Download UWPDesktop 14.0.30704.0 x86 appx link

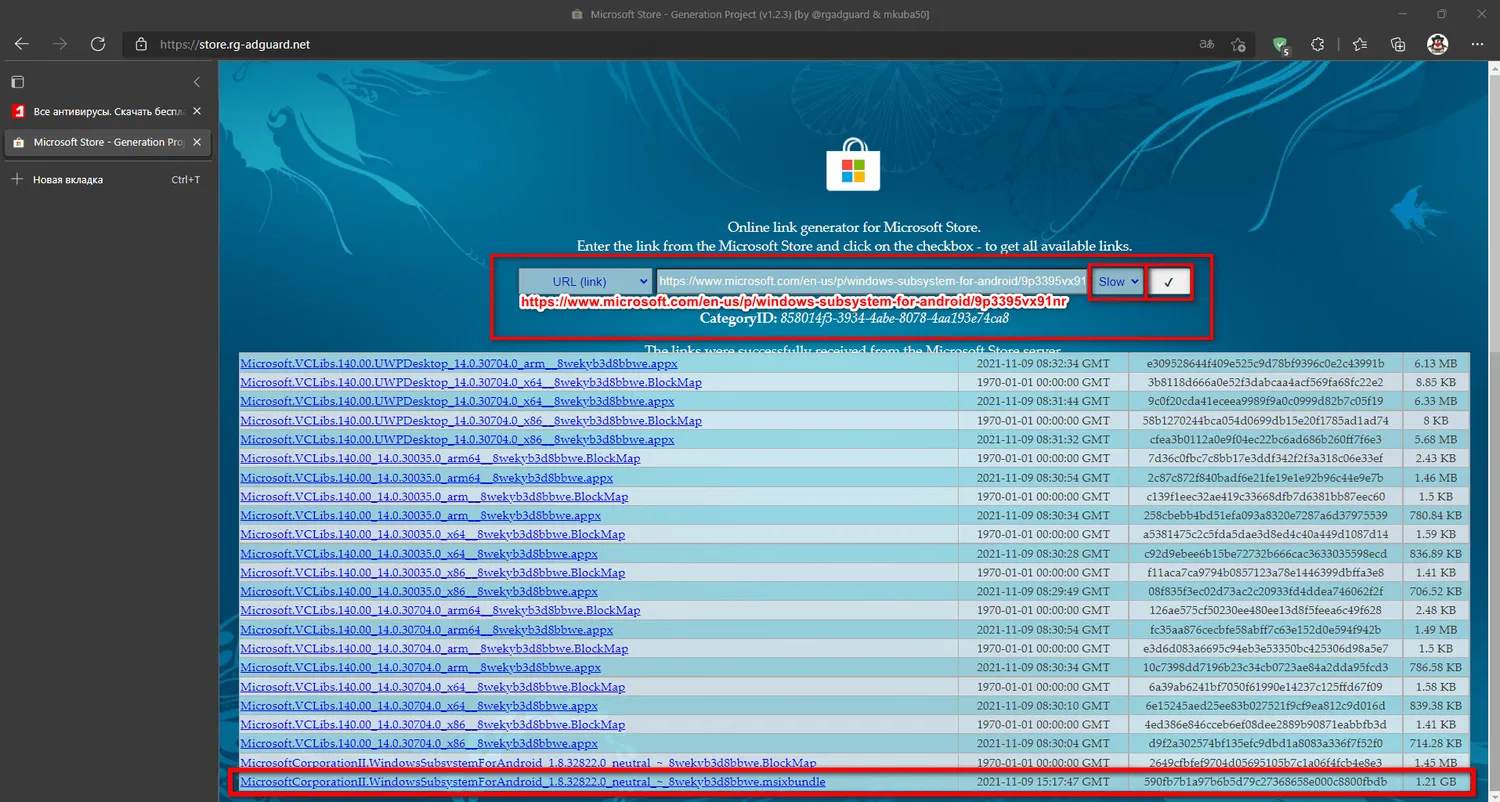point(457,439)
